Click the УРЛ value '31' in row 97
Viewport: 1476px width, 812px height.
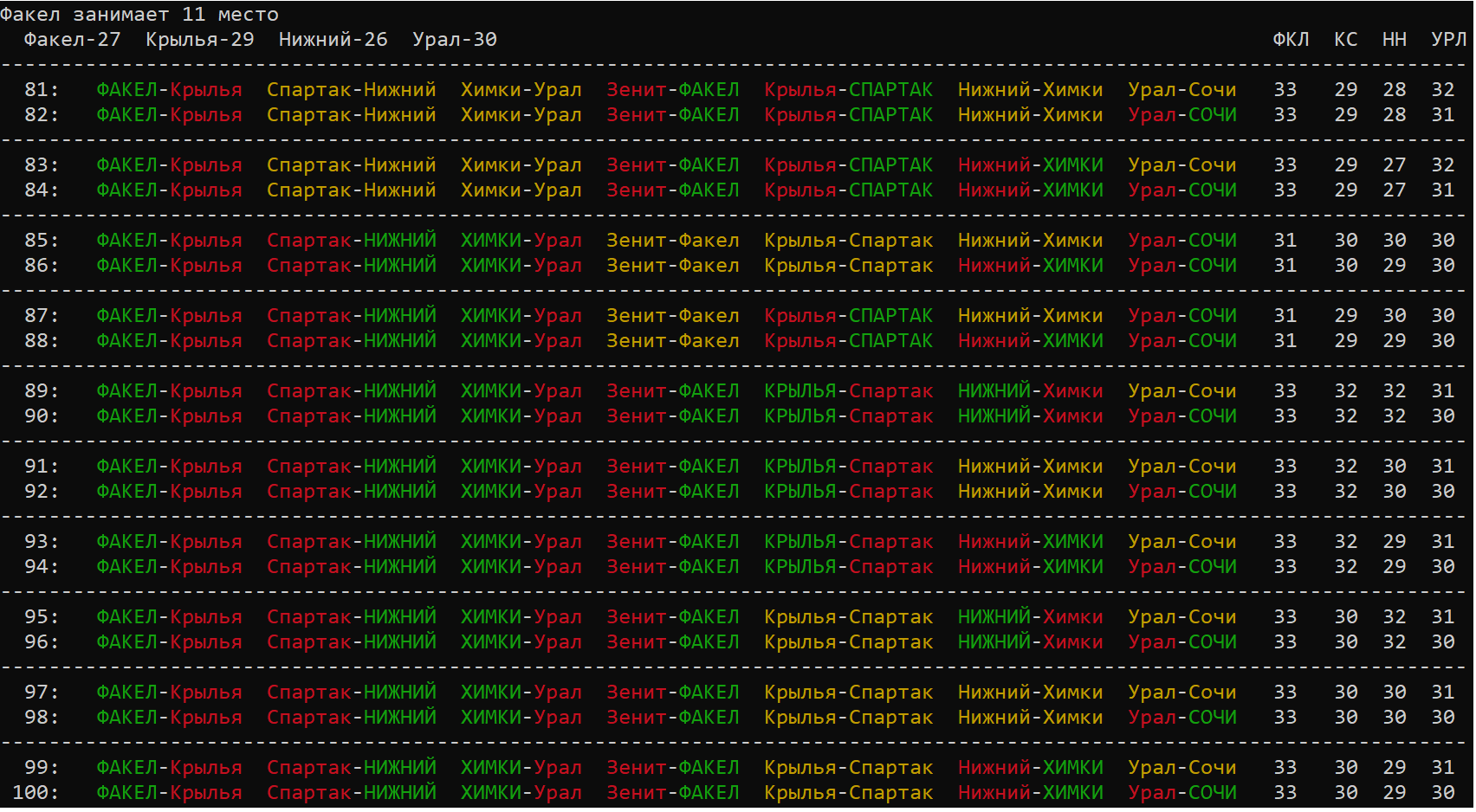tap(1442, 693)
